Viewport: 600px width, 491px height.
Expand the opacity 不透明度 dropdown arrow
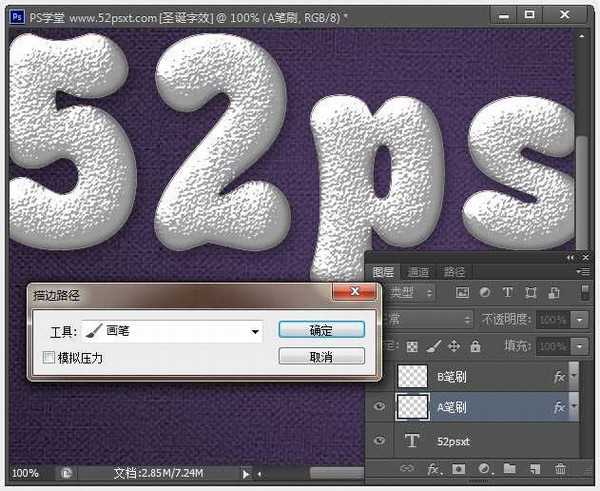(581, 319)
